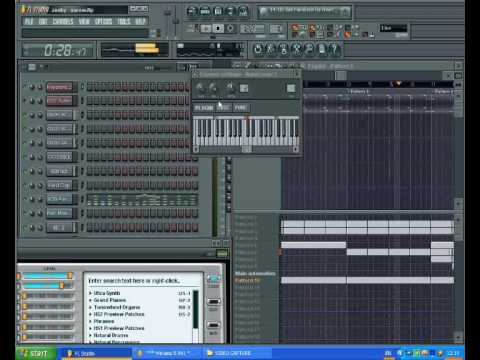Viewport: 480px width, 360px height.
Task: Click the transport Play button
Action: click(x=206, y=29)
